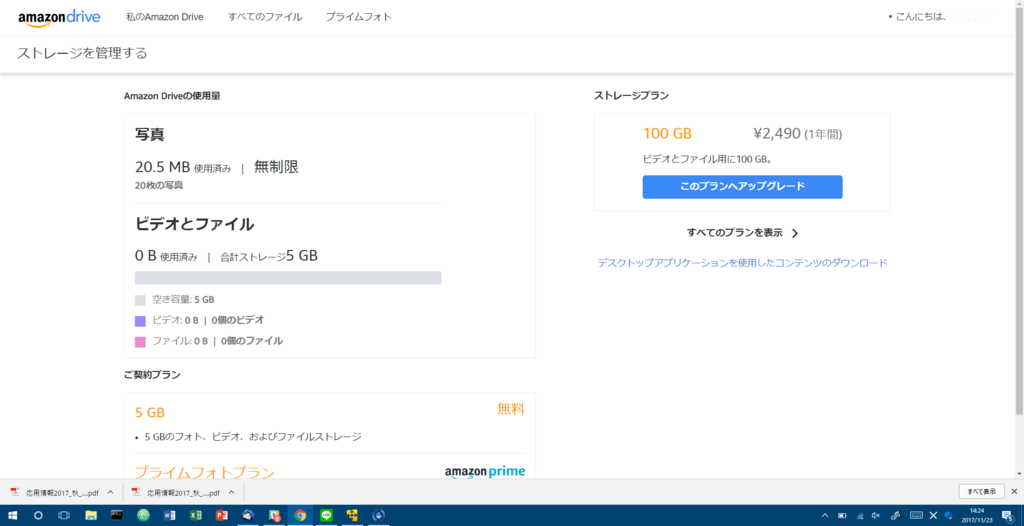Click the battery tray icon
Image resolution: width=1024 pixels, height=526 pixels.
[x=842, y=515]
